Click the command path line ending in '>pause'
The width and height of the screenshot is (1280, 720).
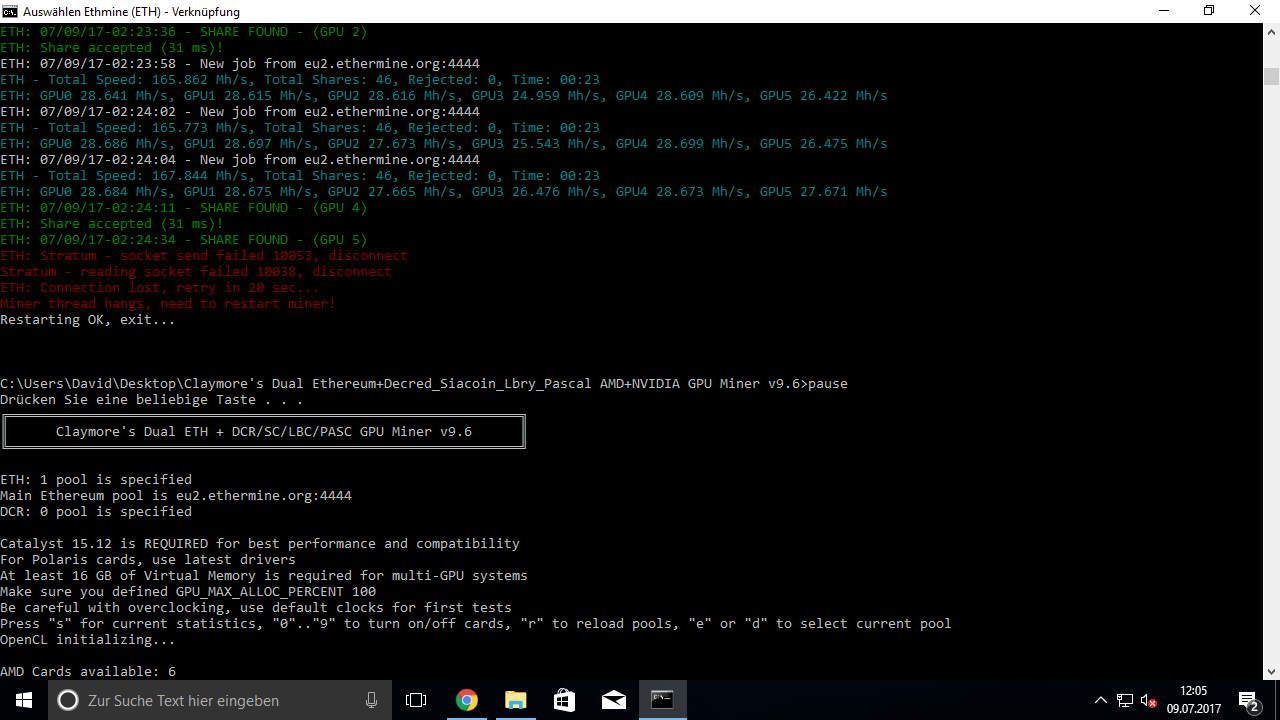coord(424,384)
